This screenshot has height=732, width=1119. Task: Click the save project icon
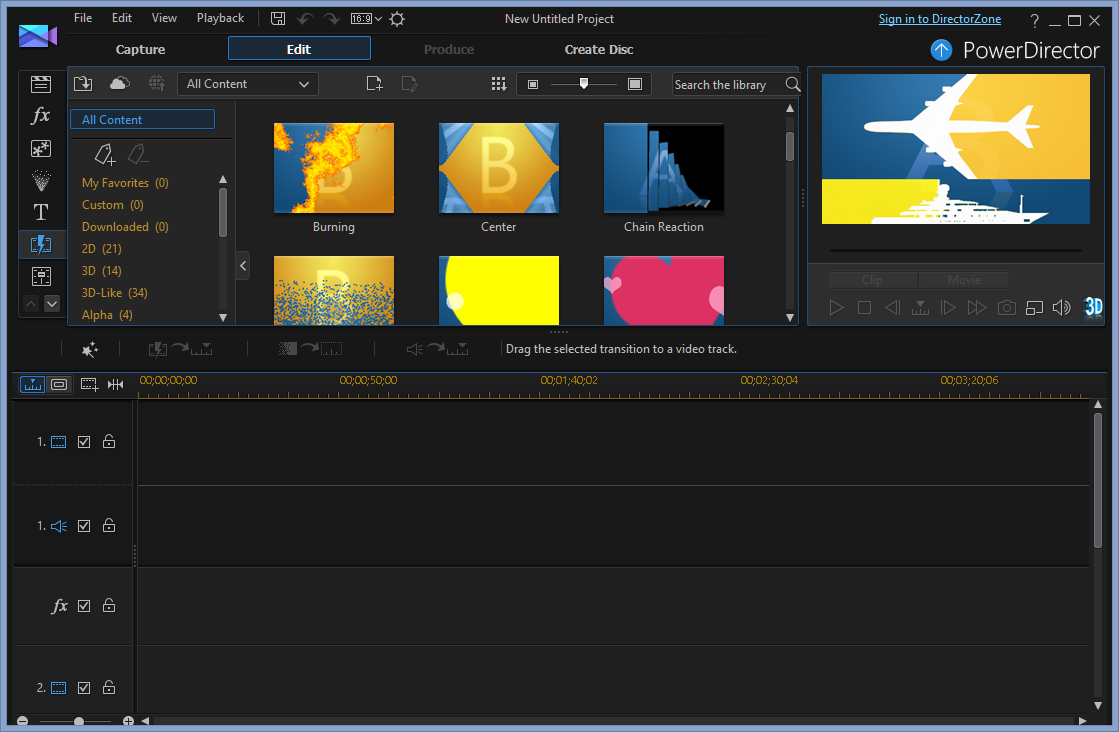[x=278, y=19]
